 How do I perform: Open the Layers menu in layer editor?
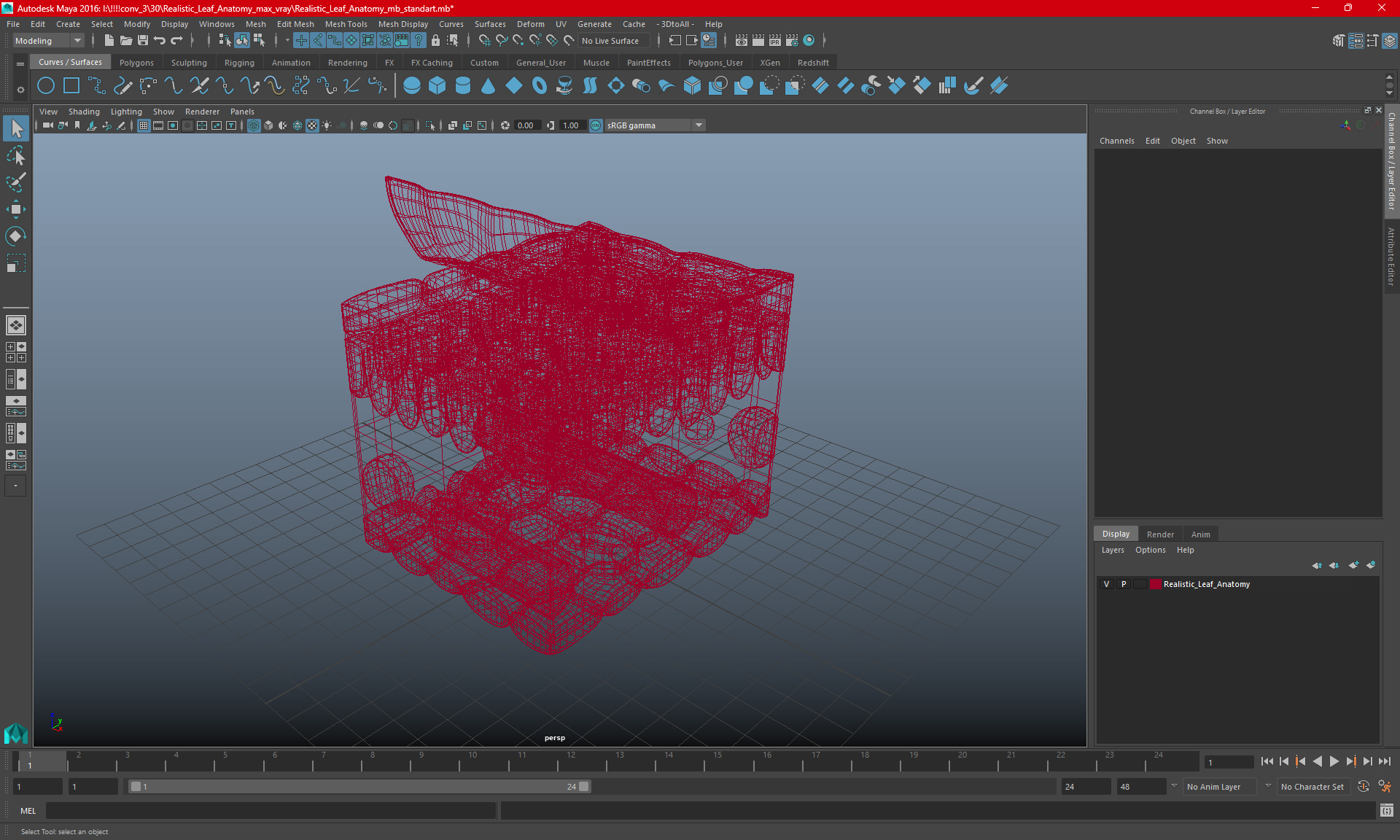1112,550
